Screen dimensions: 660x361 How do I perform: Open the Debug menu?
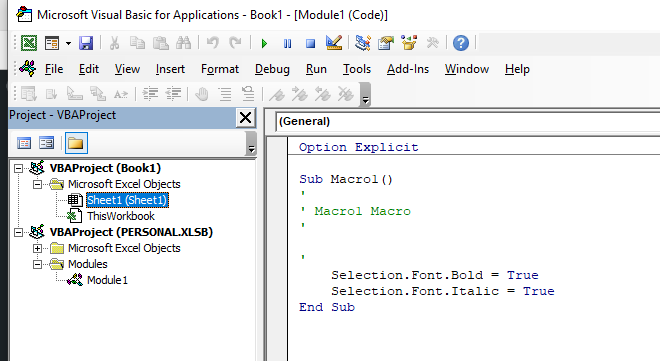tap(272, 69)
